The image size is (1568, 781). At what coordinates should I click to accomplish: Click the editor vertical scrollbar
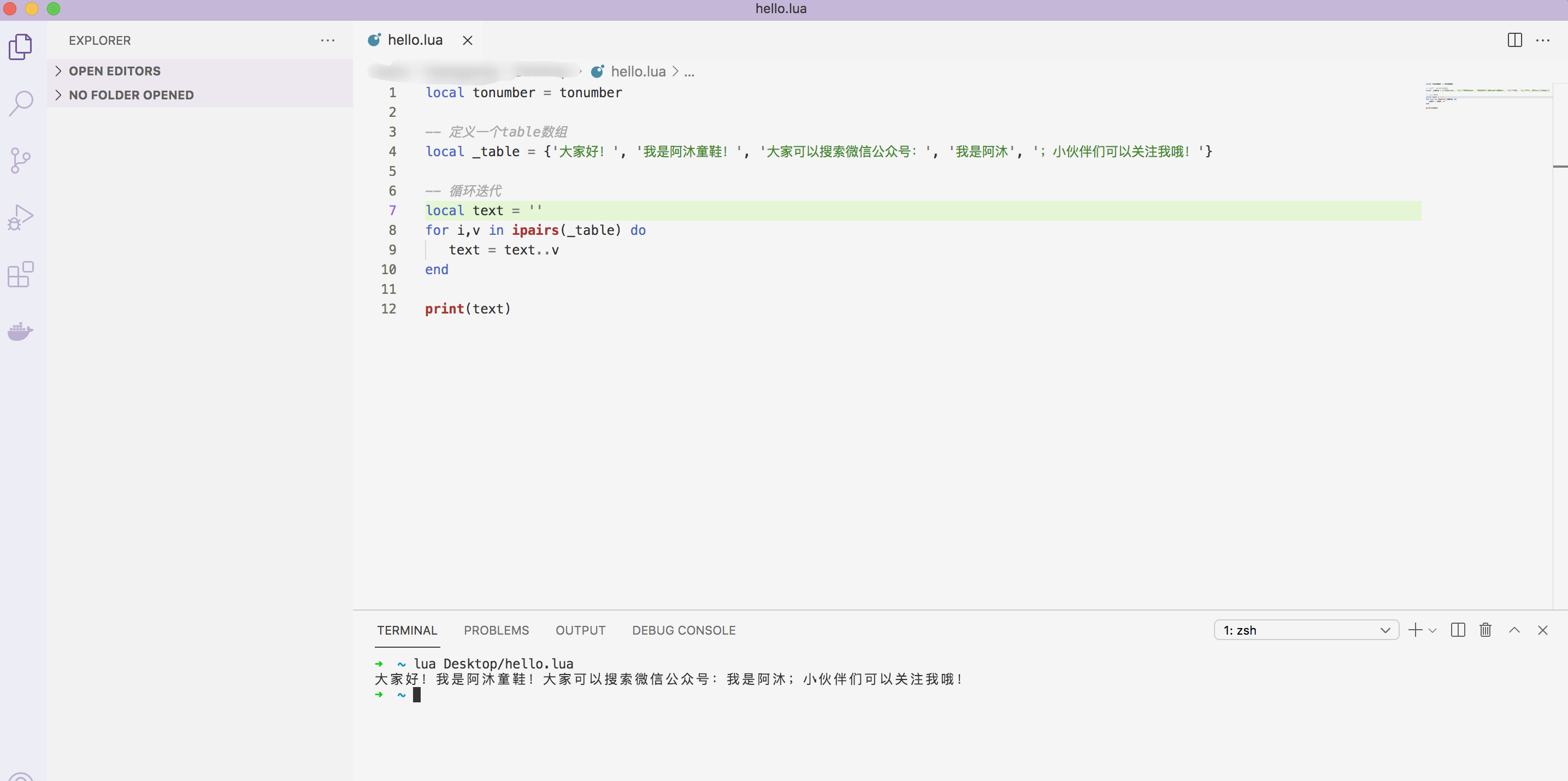[x=1560, y=346]
